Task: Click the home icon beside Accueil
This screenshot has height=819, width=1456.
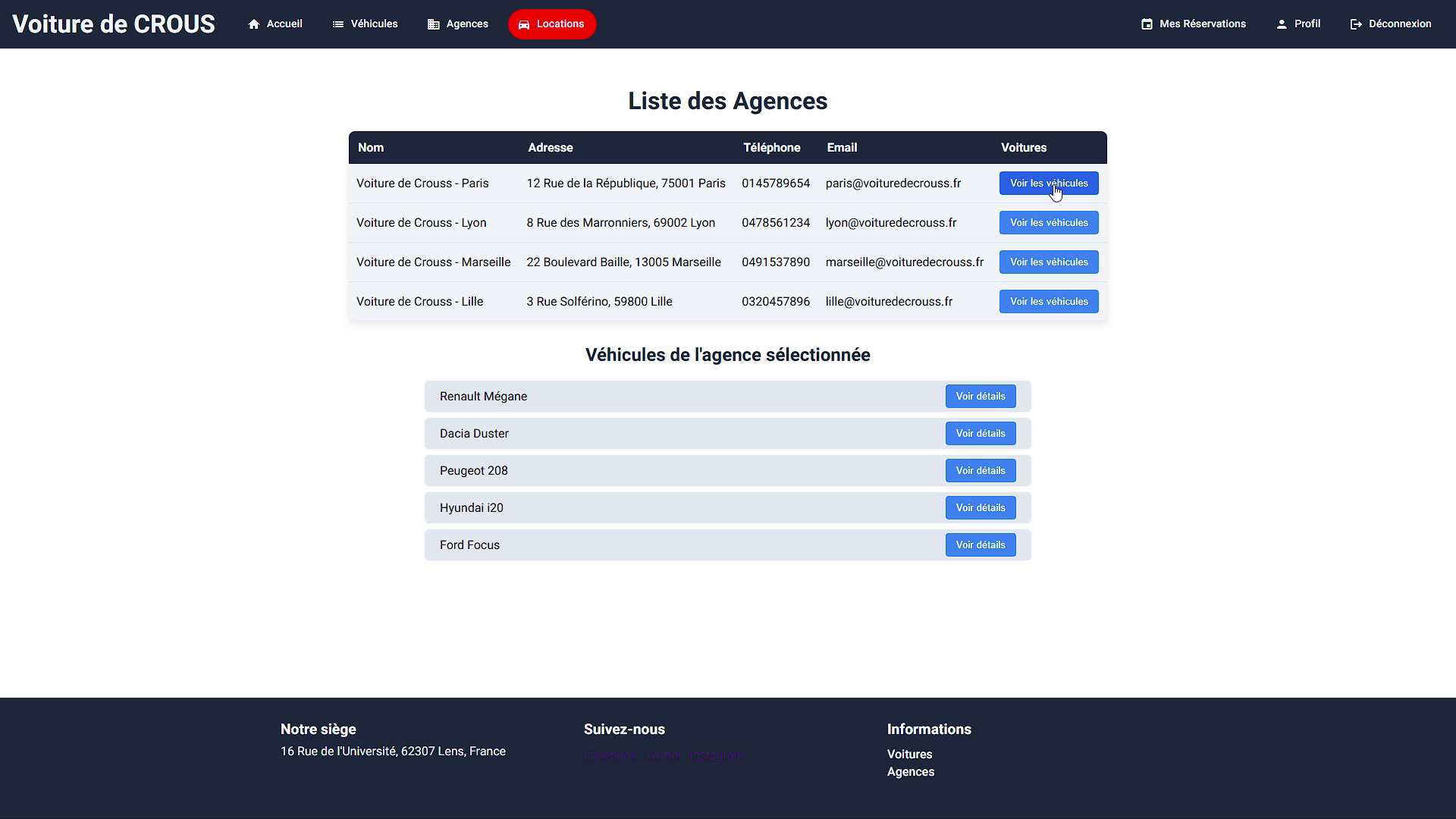Action: click(255, 24)
